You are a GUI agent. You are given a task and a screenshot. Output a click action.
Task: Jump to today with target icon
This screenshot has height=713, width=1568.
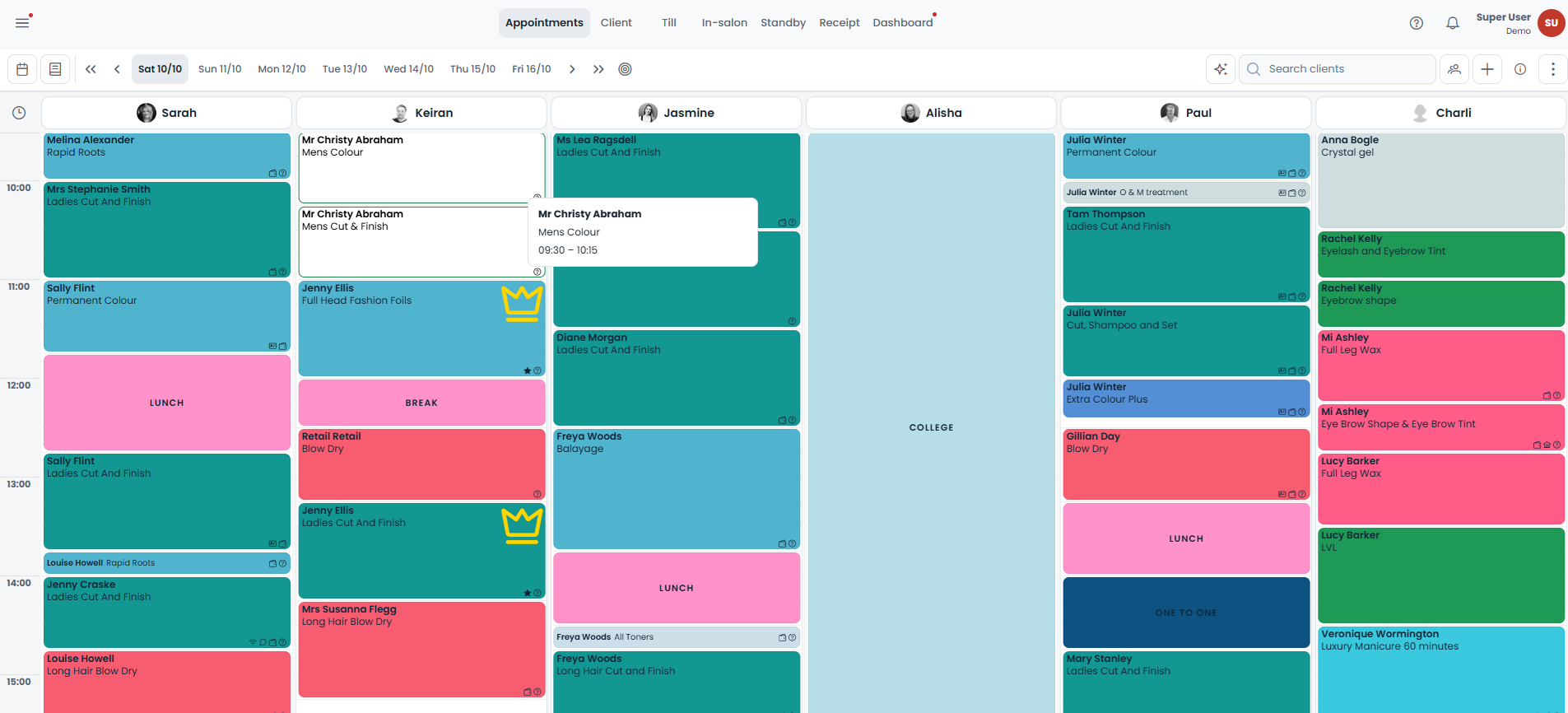tap(625, 69)
